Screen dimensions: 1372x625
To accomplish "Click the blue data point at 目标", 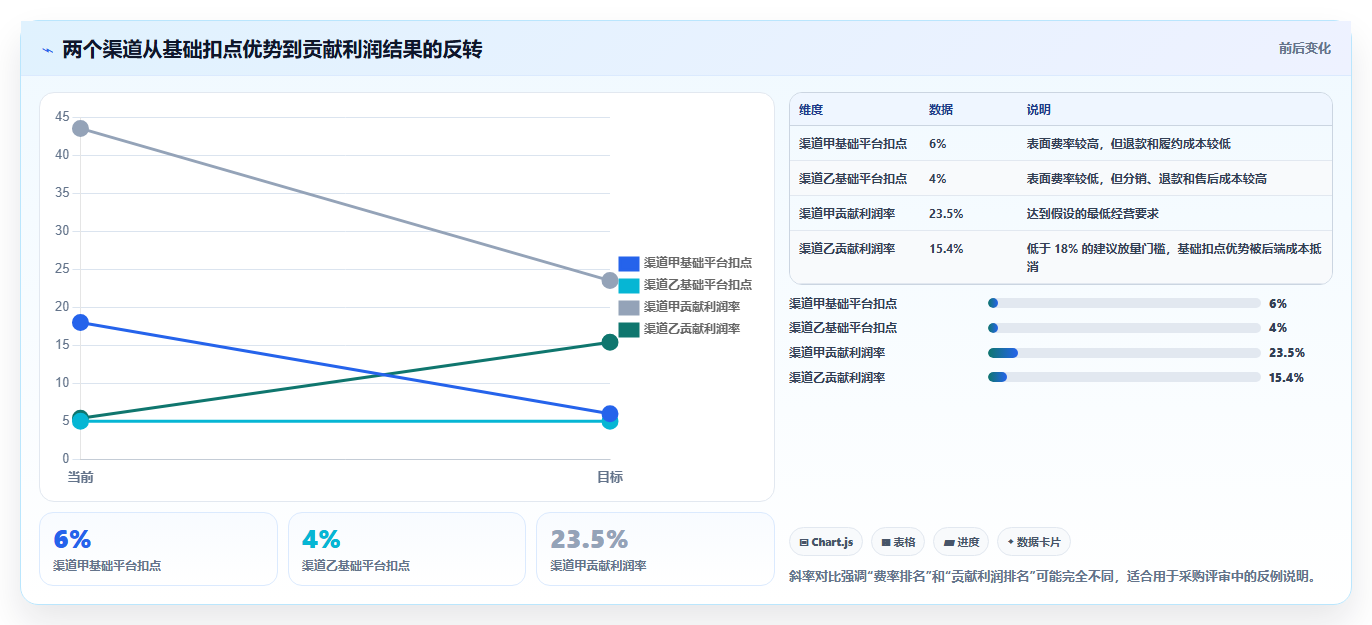I will (610, 413).
